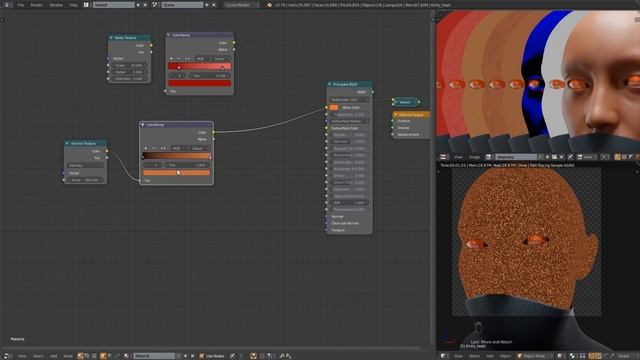
Task: Open the image editor type selector
Action: (444, 157)
